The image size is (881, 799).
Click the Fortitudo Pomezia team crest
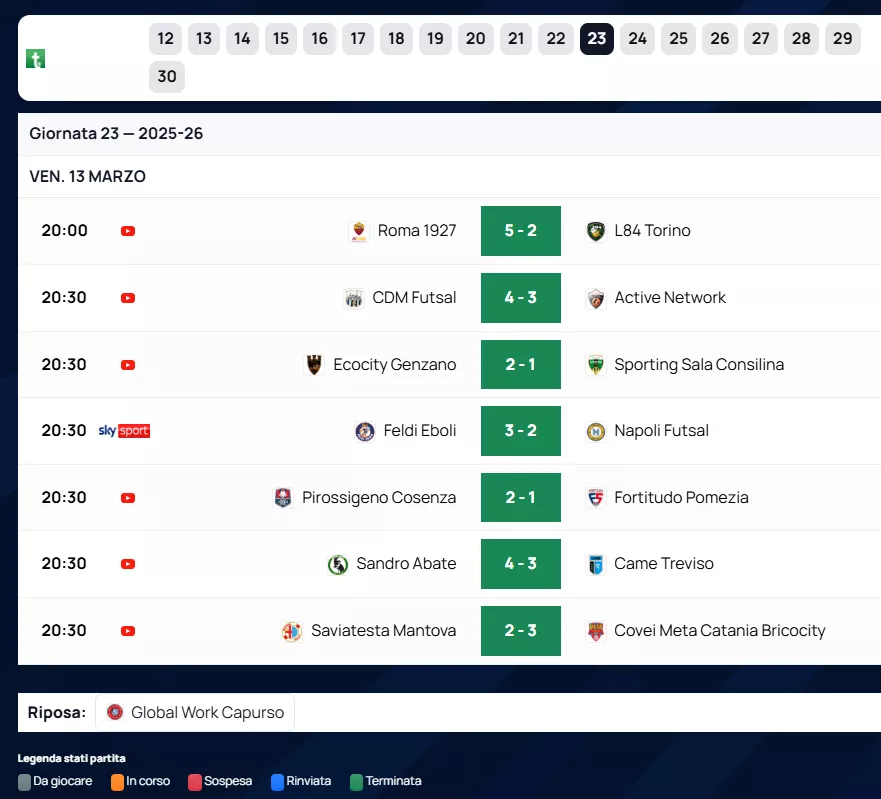click(x=596, y=498)
